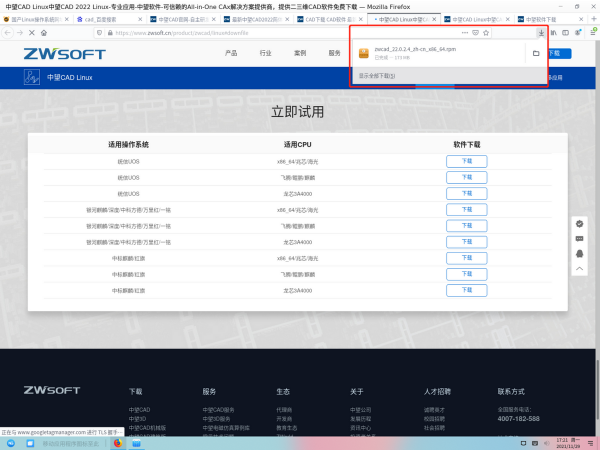
Task: Close the 中望软件下载 tab
Action: pos(581,19)
